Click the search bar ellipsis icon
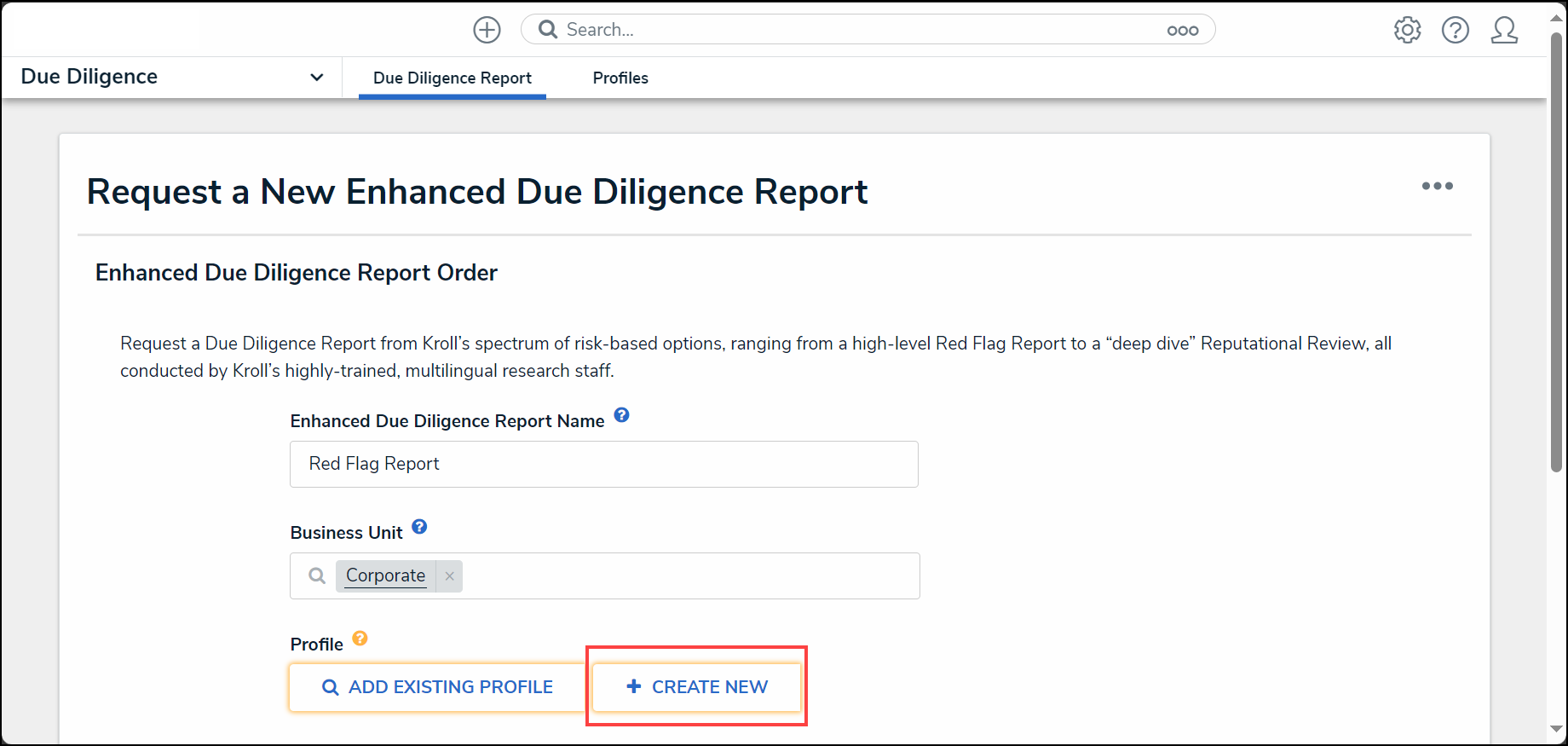 1182,30
